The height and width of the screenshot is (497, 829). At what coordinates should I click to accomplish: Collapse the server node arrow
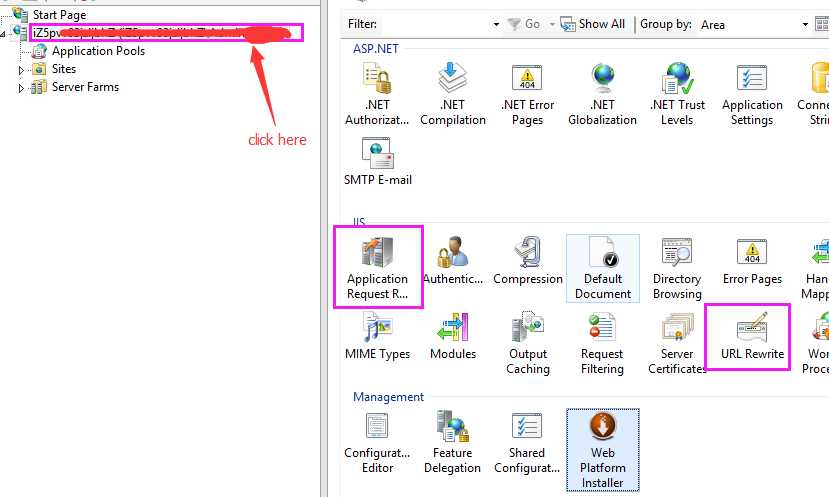point(3,34)
